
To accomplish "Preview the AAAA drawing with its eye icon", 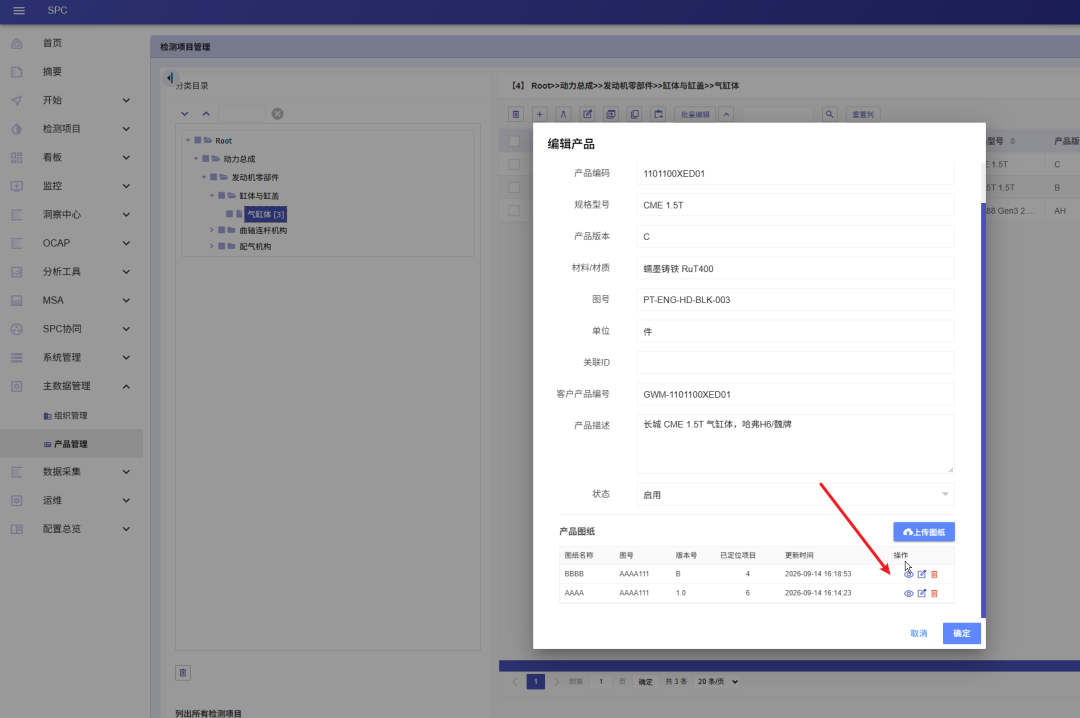I will point(908,593).
